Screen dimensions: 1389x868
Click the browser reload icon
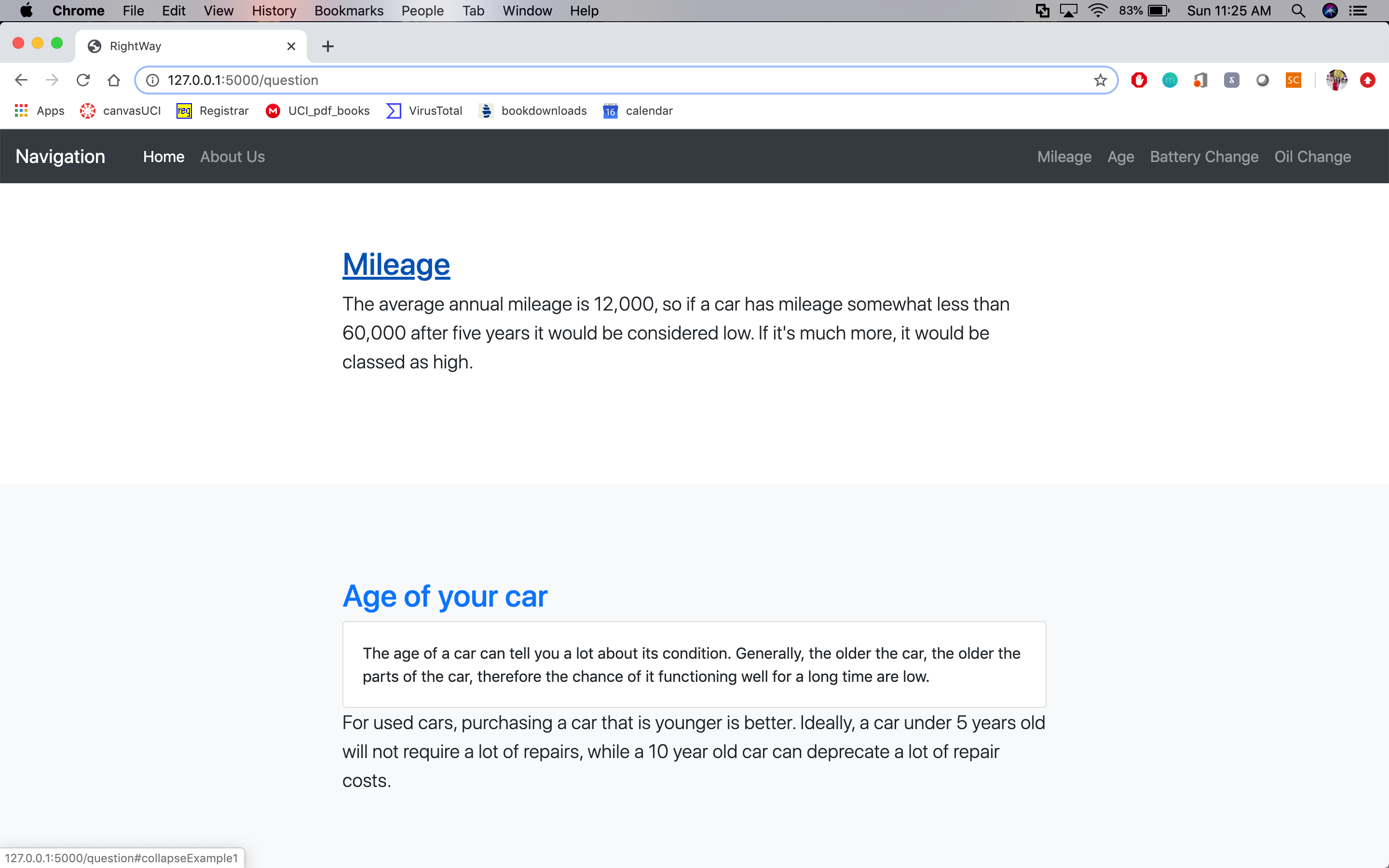pyautogui.click(x=83, y=80)
